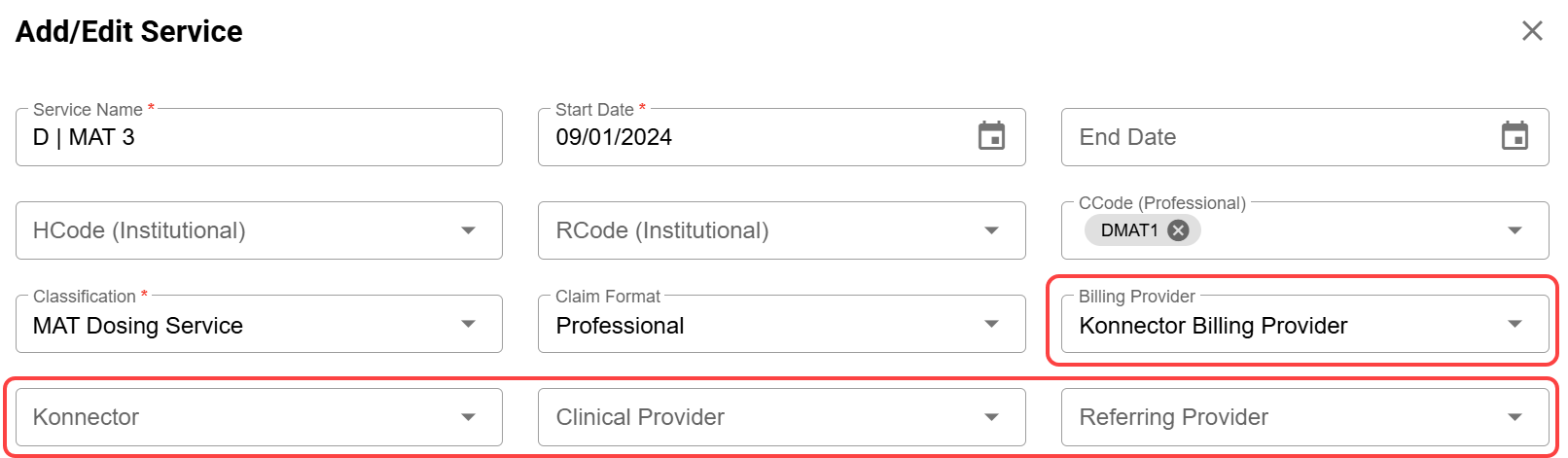
Task: Click the Service Name text field
Action: (258, 137)
